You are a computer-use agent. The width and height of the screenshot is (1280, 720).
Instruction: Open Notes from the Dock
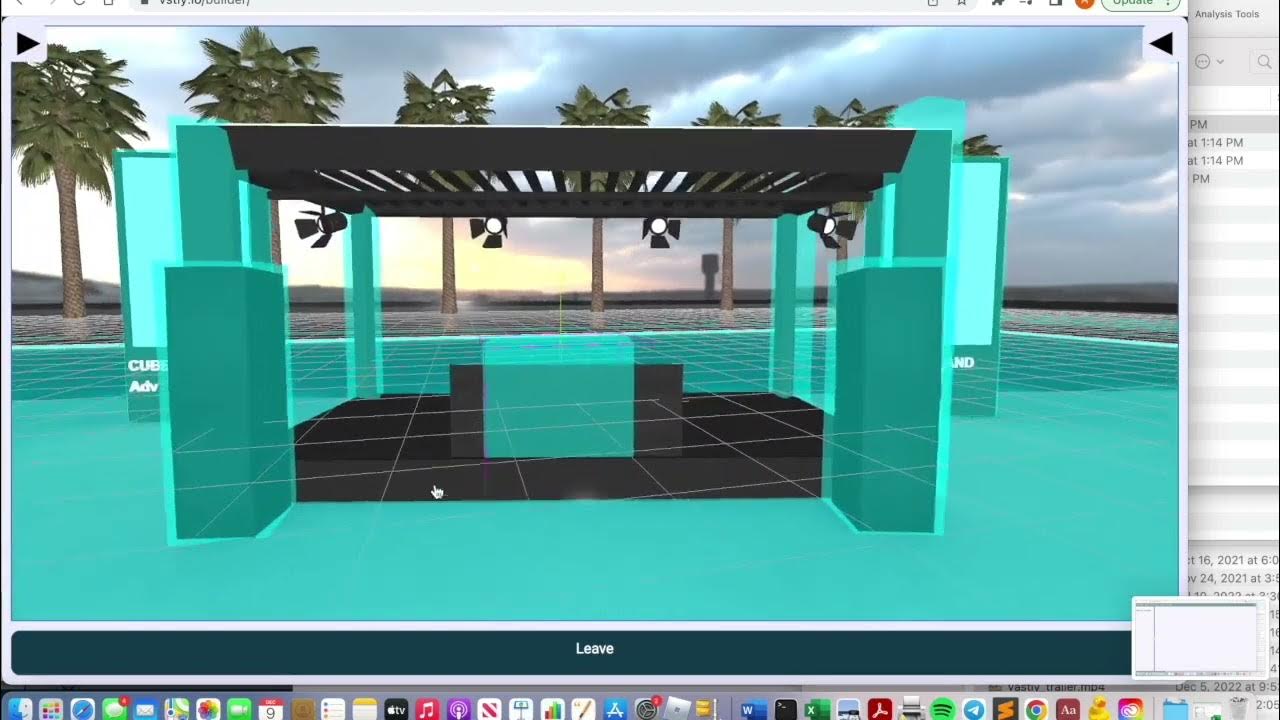(x=364, y=709)
